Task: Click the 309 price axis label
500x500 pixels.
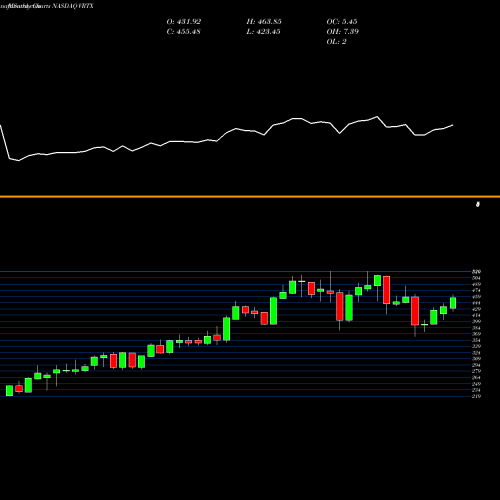Action: (477, 359)
